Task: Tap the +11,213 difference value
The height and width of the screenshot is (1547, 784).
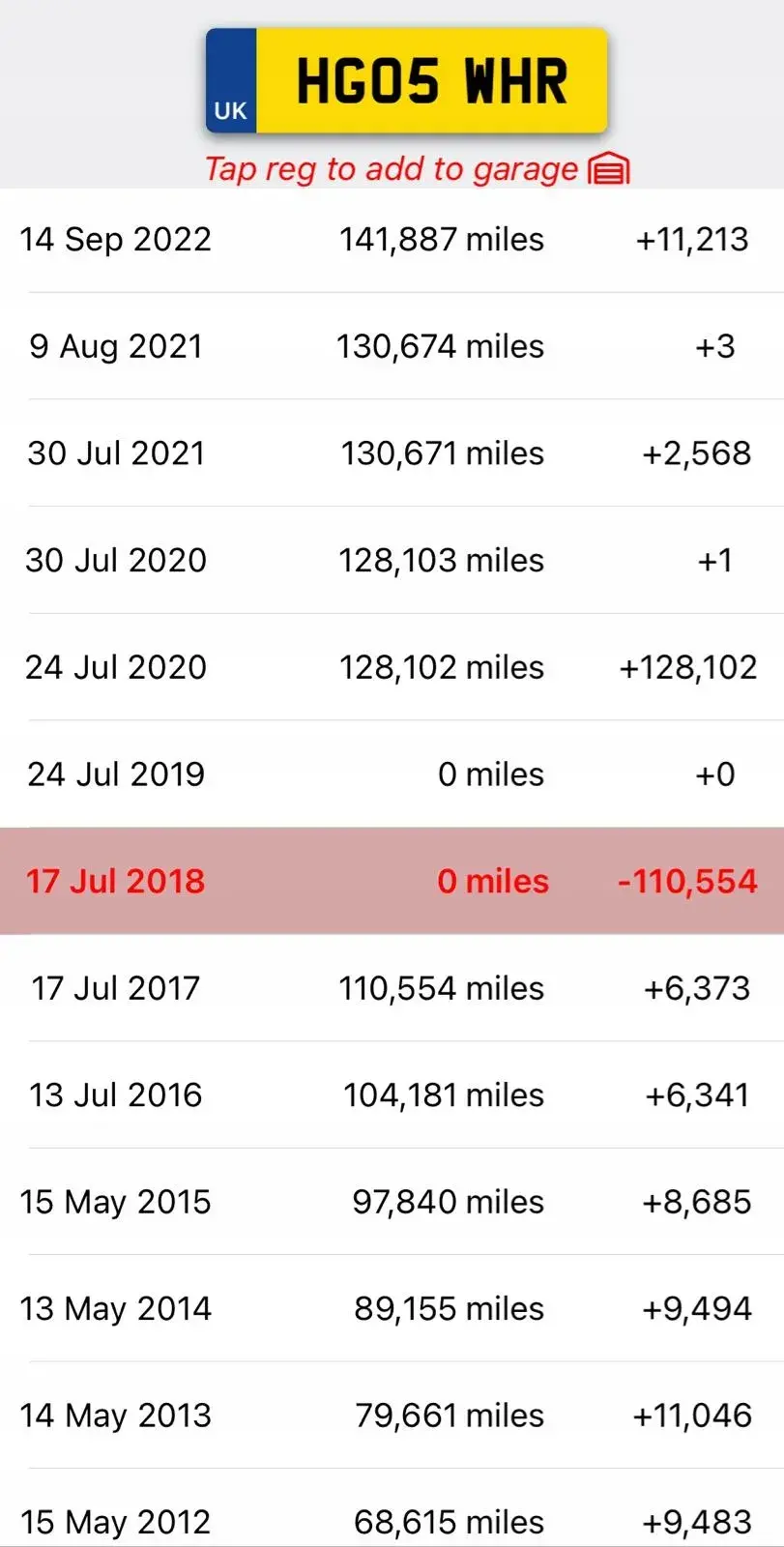Action: 692,240
